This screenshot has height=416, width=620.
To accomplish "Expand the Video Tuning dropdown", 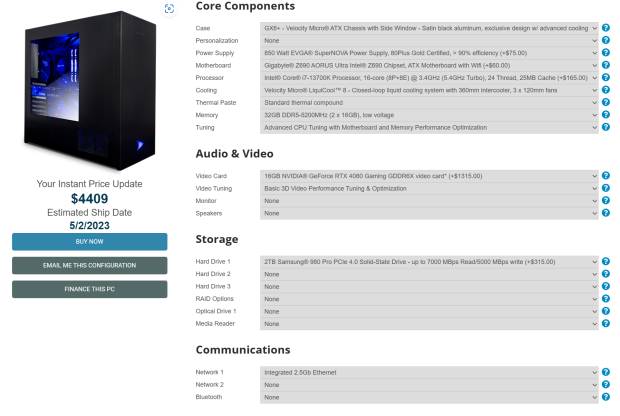I will [429, 188].
